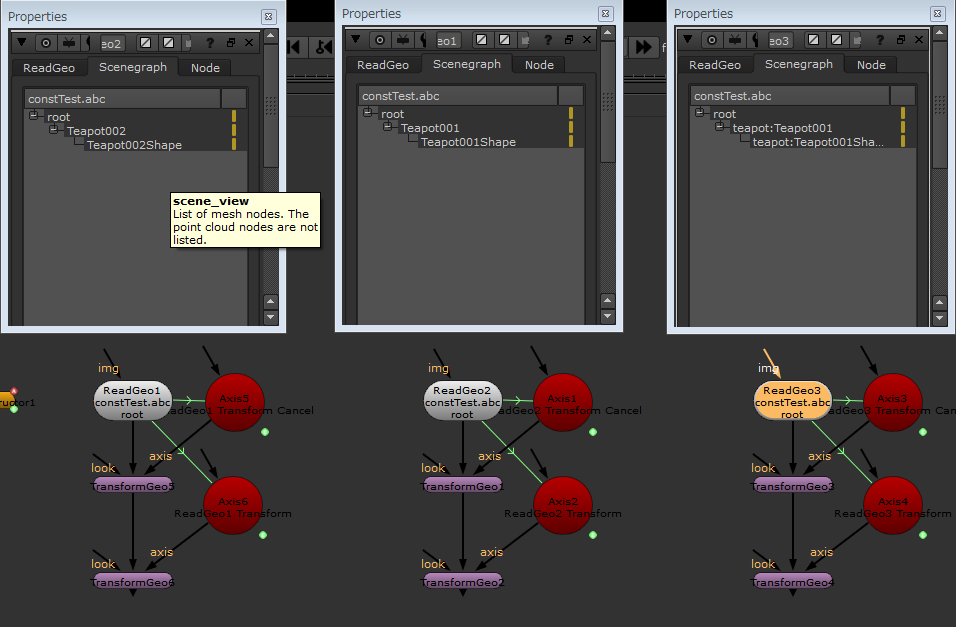Select the ReadGeo2 constTest.abc node
The image size is (956, 627).
(462, 402)
